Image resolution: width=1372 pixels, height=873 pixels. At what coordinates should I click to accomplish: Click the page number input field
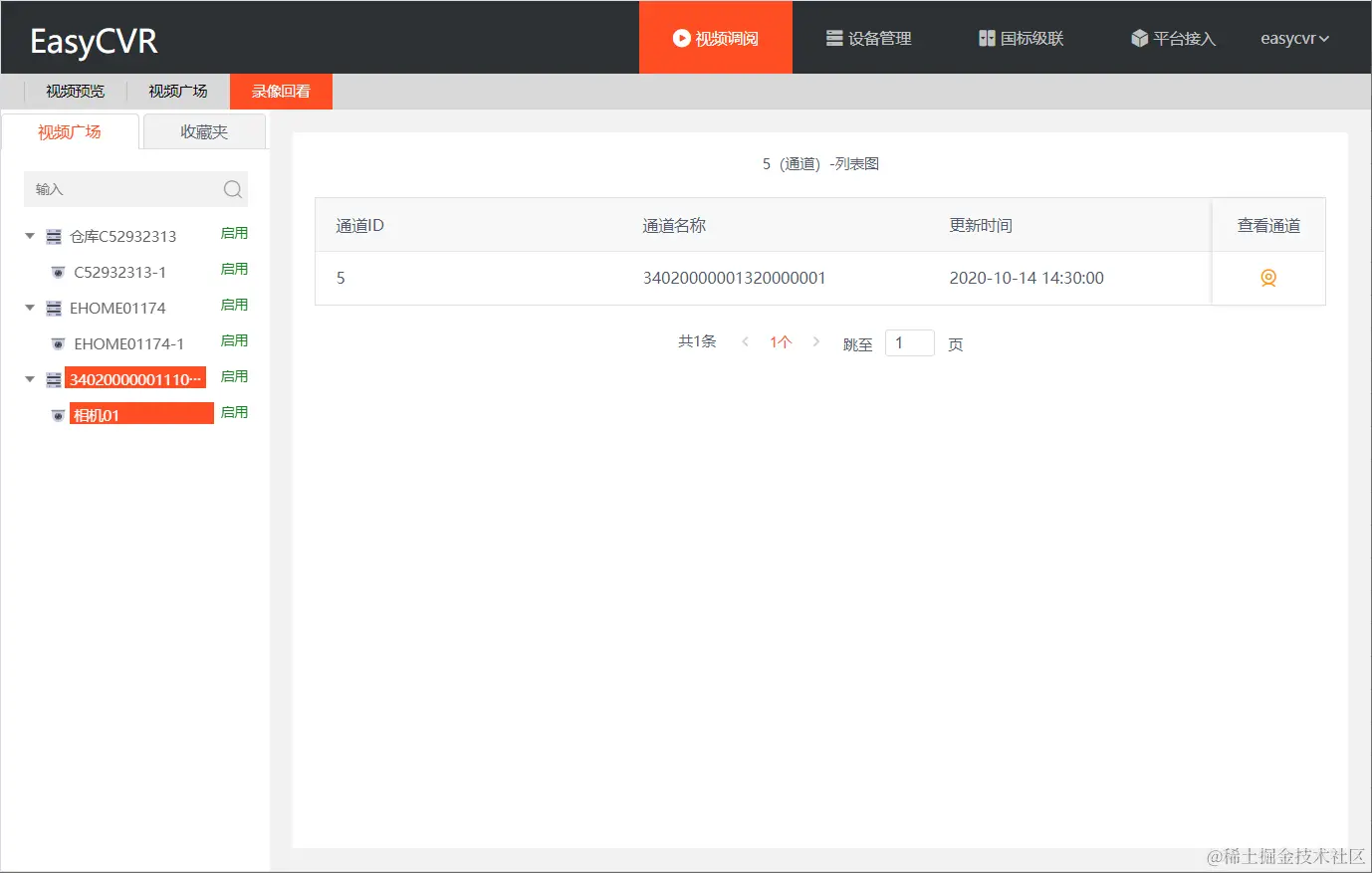coord(909,341)
